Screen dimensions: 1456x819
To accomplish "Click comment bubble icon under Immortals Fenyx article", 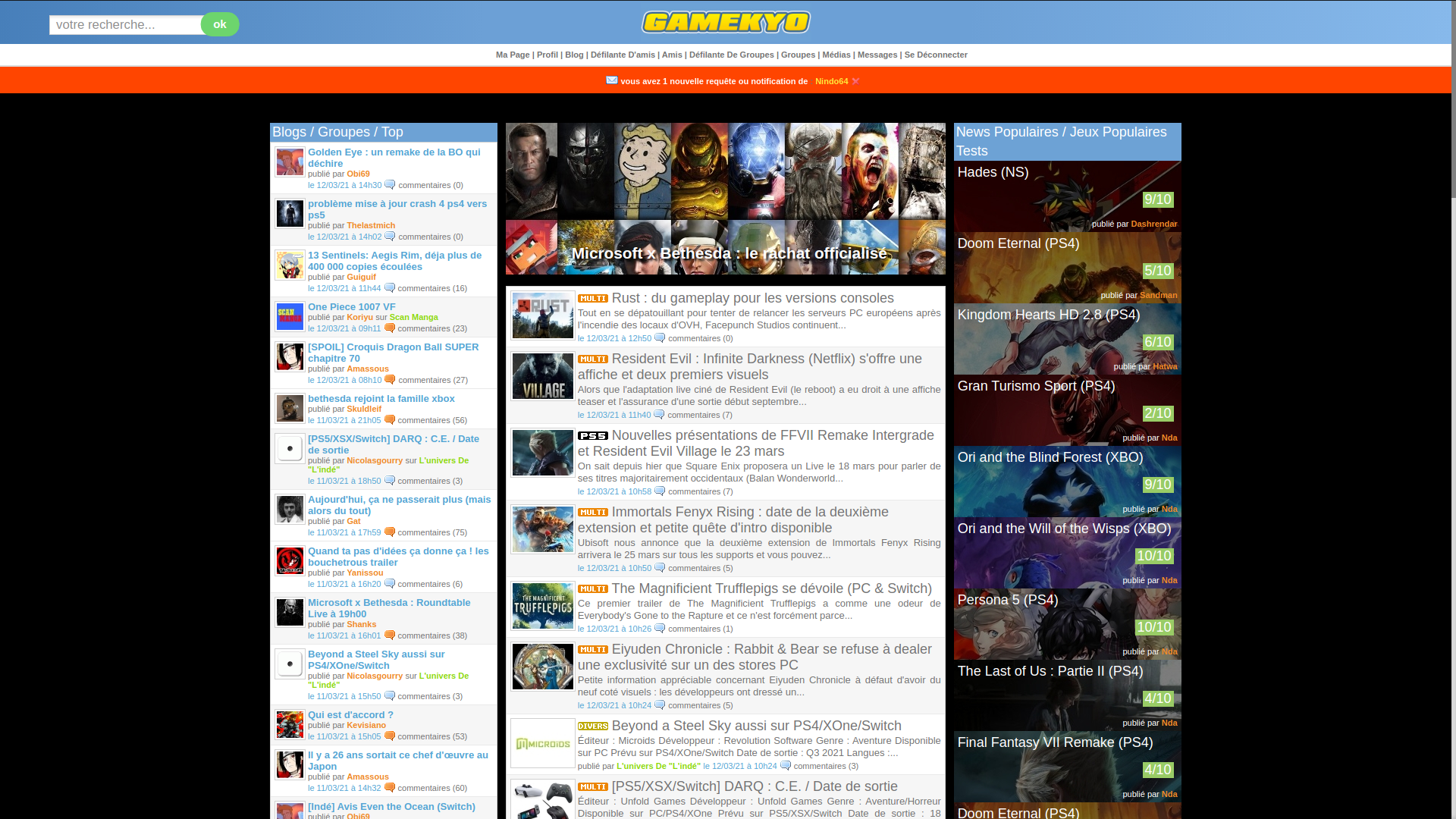I will [660, 568].
